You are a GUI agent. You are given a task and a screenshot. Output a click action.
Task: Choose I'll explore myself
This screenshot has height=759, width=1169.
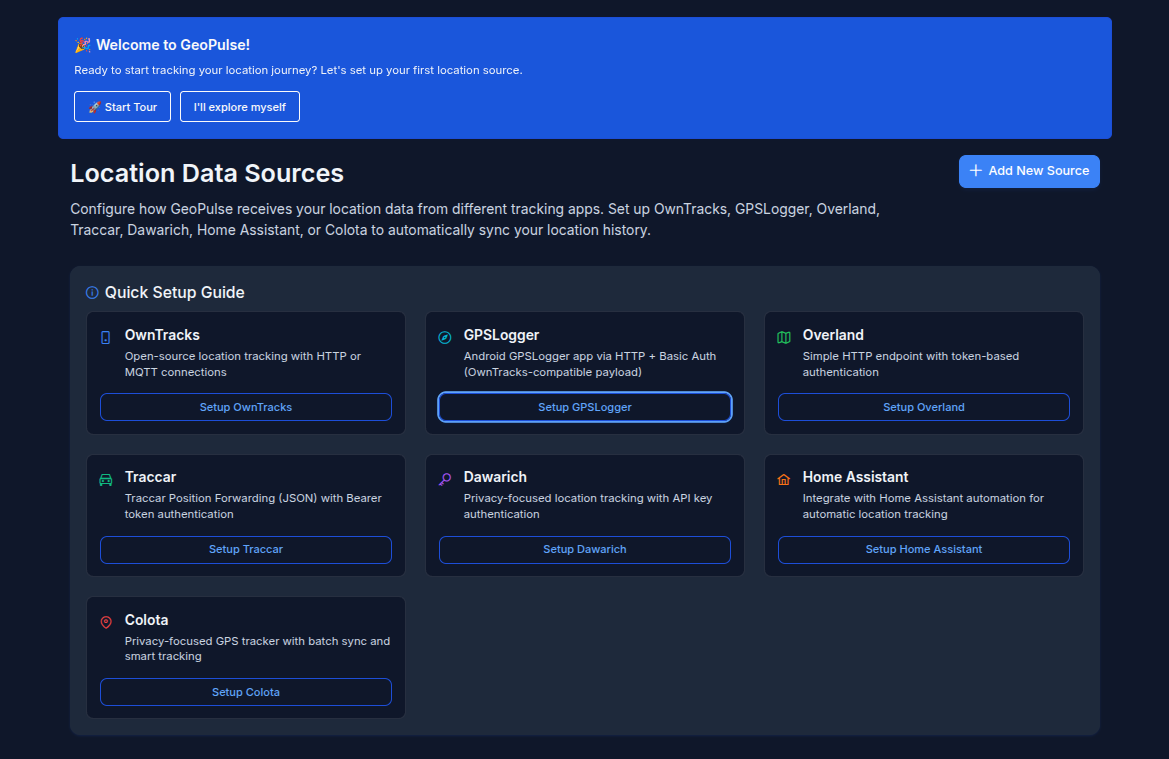pos(239,107)
